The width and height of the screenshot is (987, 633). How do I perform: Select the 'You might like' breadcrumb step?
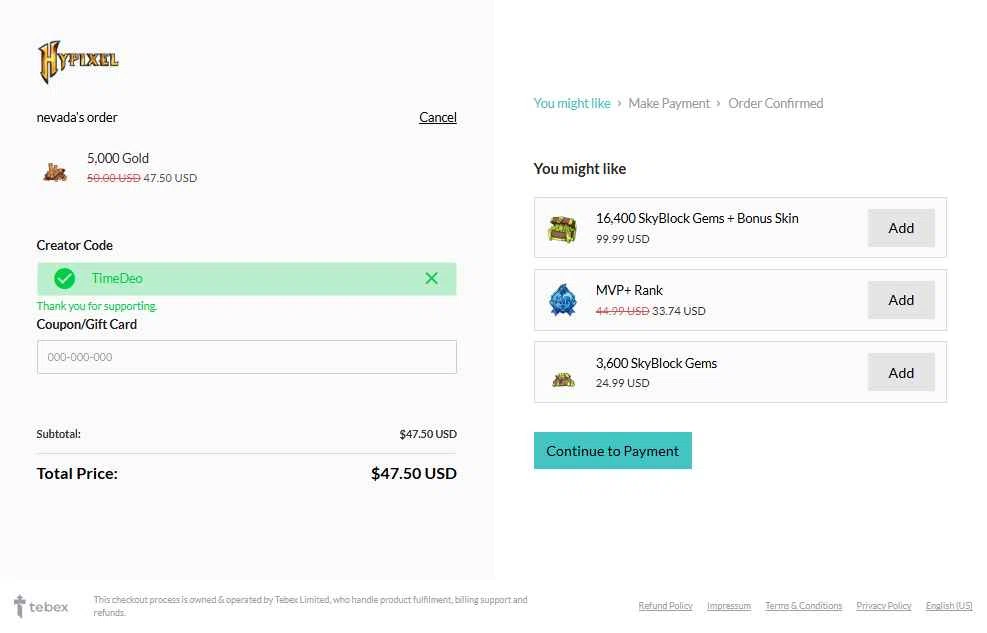572,103
